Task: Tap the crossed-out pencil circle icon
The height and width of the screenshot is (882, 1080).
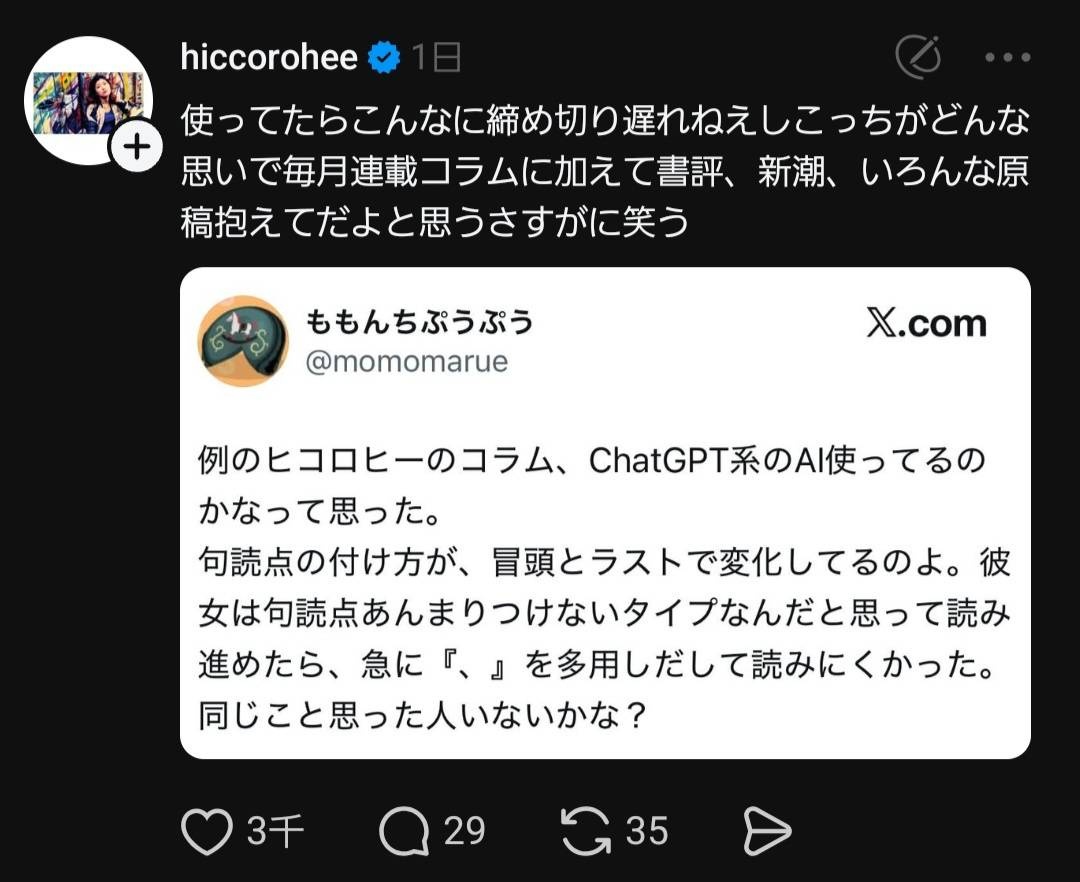Action: click(918, 56)
